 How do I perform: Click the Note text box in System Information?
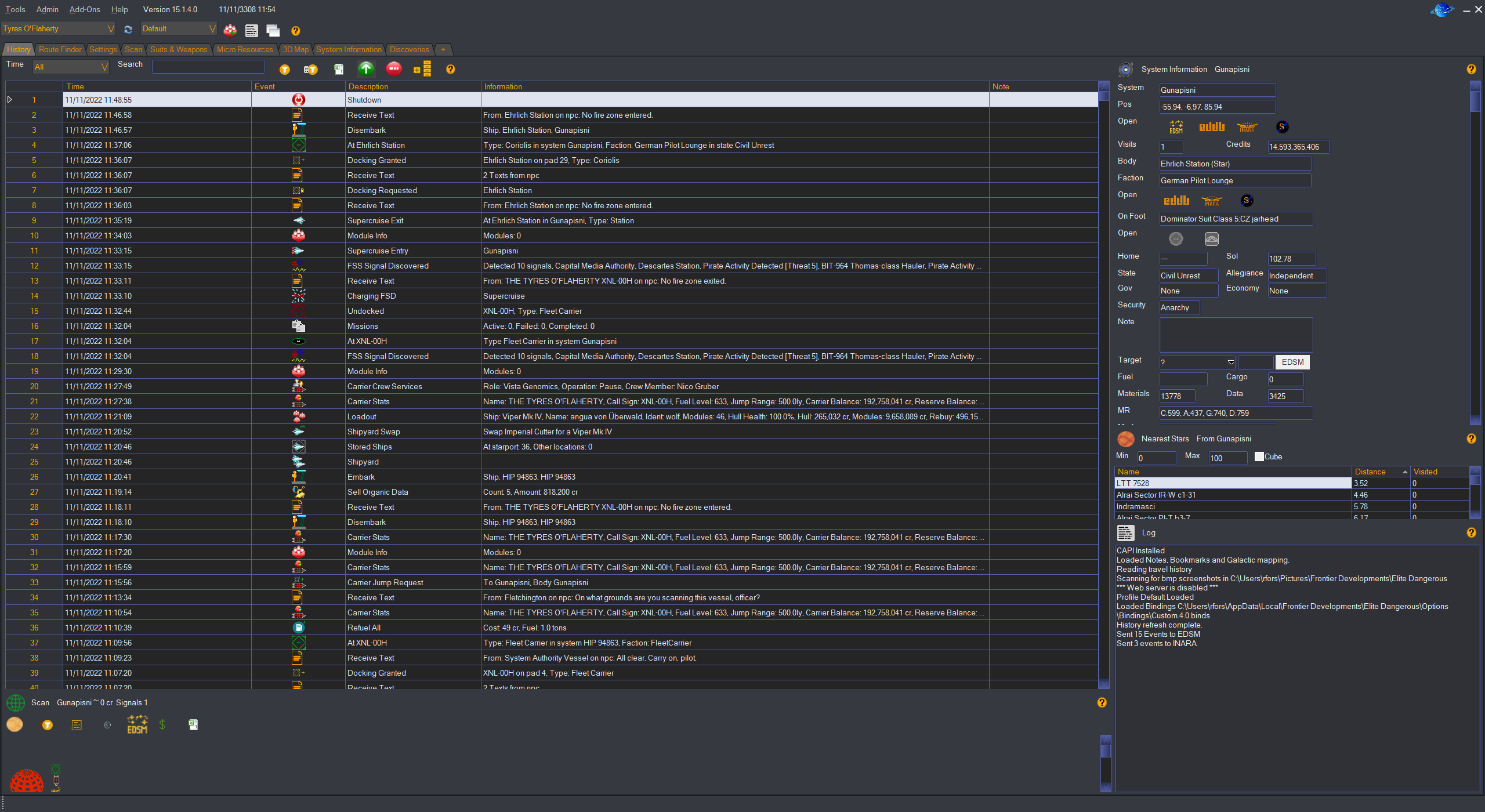coord(1236,335)
